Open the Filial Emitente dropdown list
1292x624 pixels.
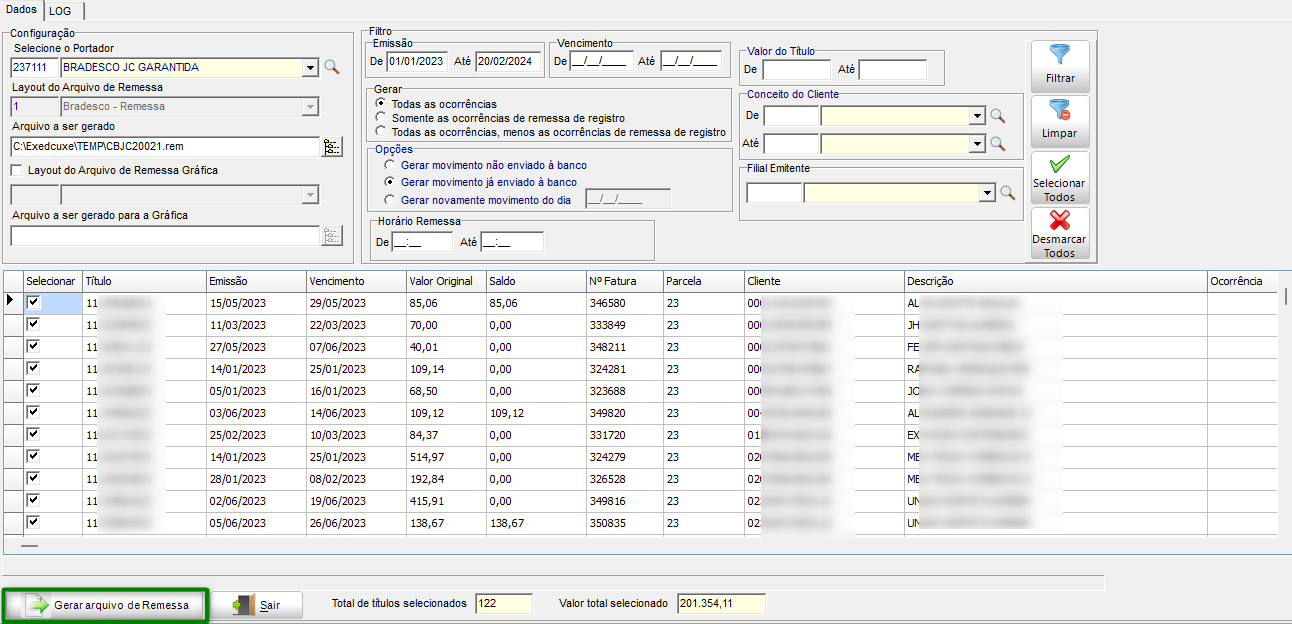[988, 193]
